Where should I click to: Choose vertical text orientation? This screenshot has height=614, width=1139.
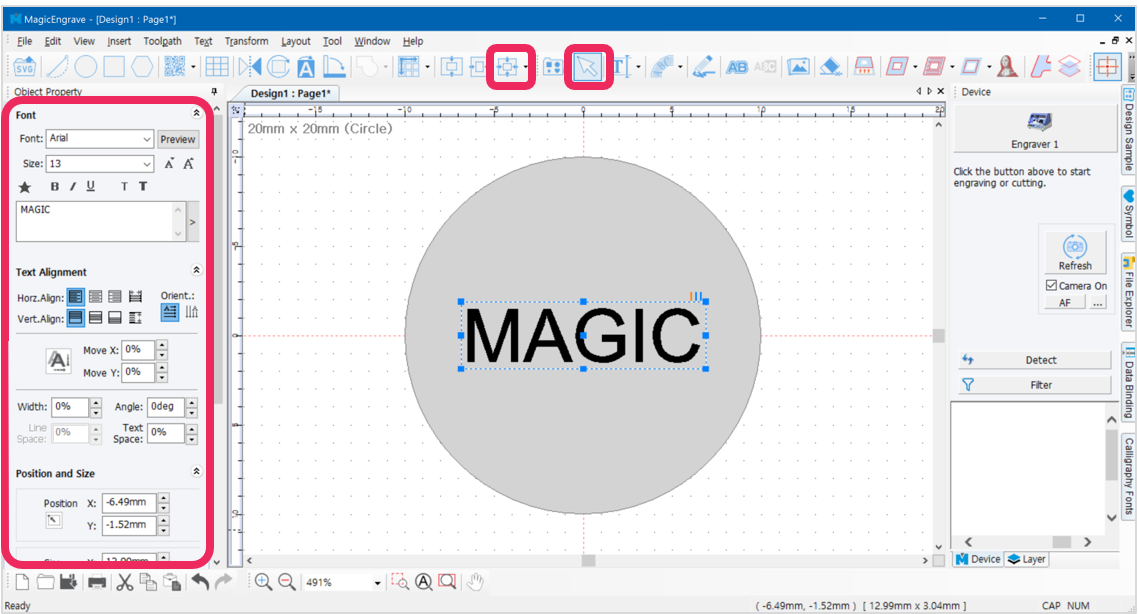192,312
